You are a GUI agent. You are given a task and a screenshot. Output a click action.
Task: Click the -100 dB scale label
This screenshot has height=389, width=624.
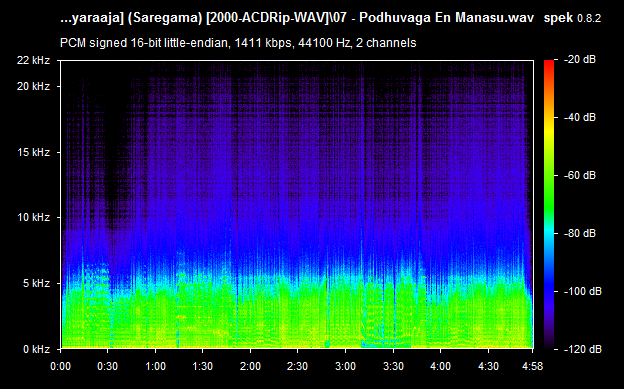[583, 291]
